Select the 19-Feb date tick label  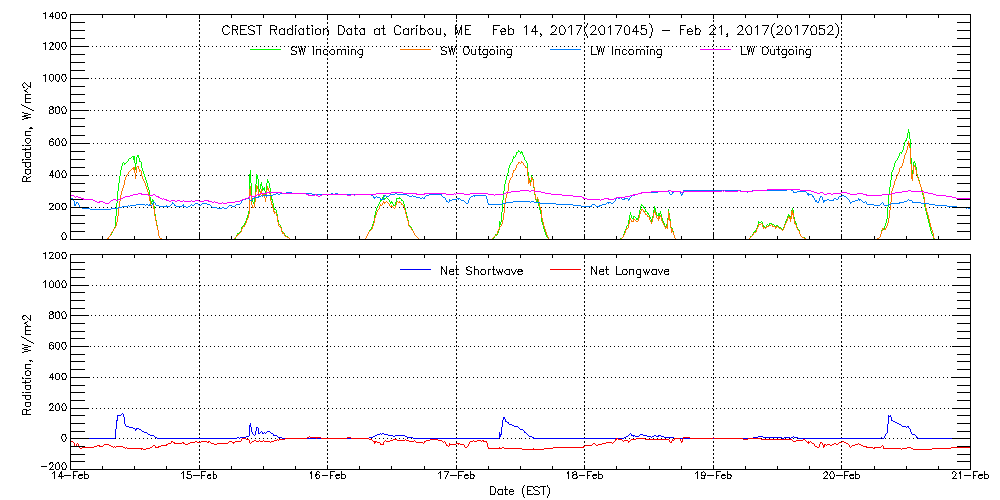click(713, 477)
